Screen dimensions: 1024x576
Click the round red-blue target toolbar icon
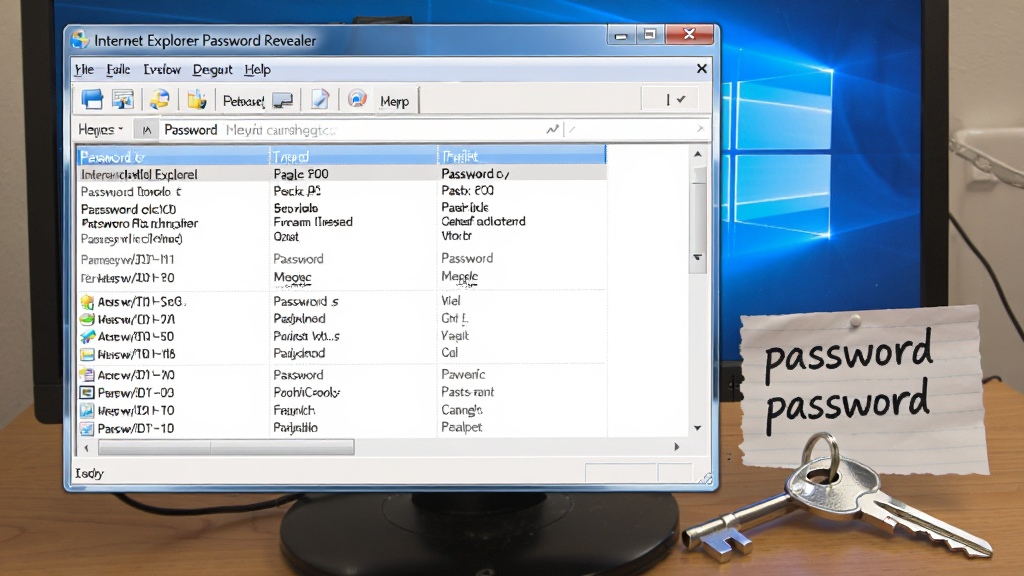point(357,99)
